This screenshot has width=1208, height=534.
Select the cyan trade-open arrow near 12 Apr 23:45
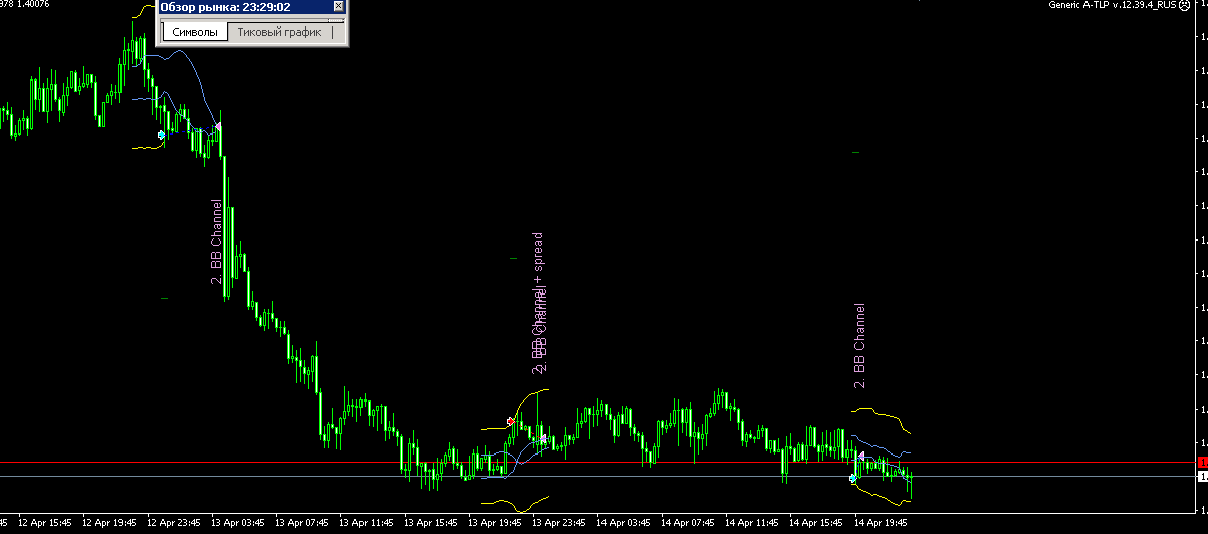(x=161, y=134)
